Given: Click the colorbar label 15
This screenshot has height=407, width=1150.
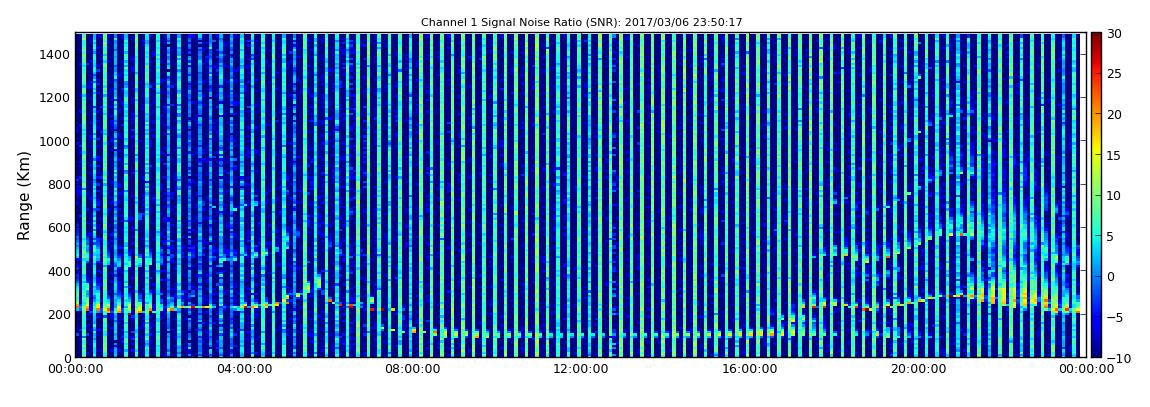Looking at the screenshot, I should click(x=1114, y=155).
